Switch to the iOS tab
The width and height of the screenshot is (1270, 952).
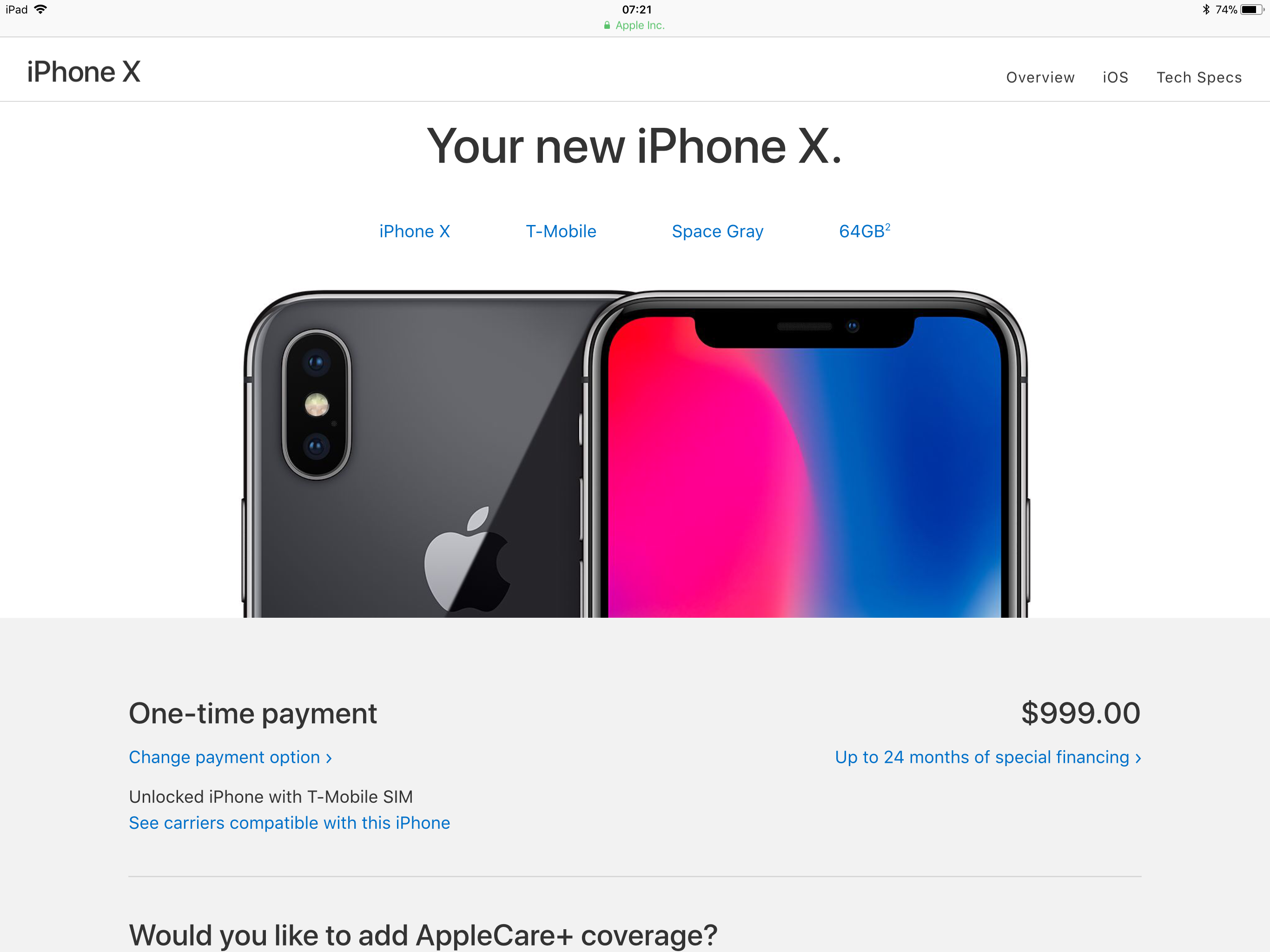click(x=1115, y=78)
